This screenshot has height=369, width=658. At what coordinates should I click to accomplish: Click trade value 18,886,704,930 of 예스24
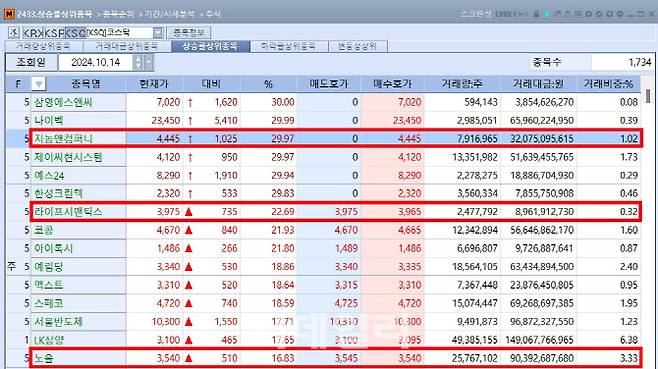coord(542,175)
